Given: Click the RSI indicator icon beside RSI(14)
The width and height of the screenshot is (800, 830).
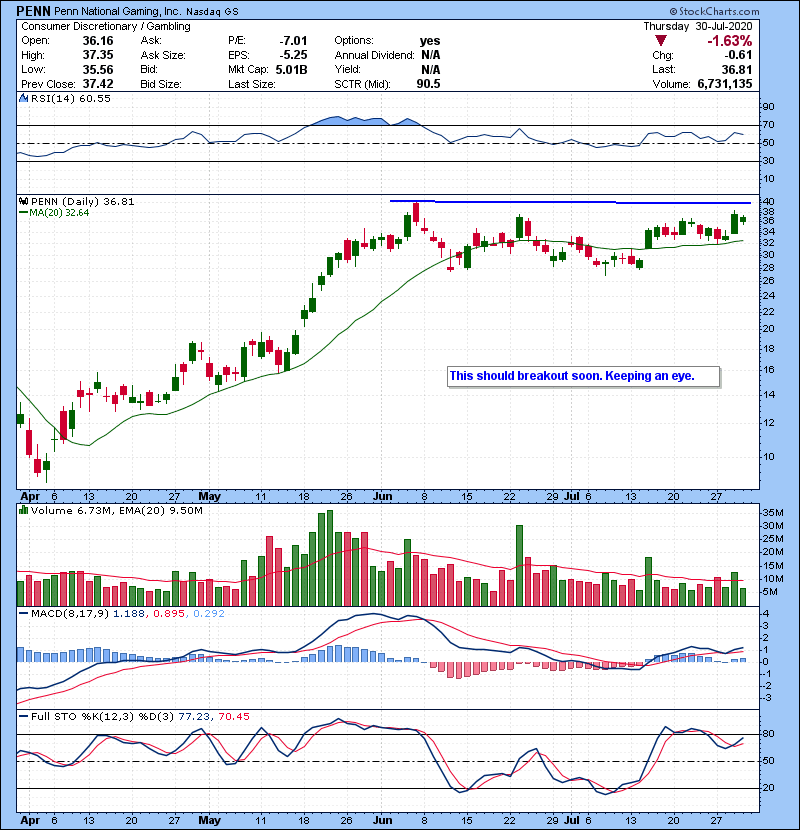Looking at the screenshot, I should [x=23, y=98].
